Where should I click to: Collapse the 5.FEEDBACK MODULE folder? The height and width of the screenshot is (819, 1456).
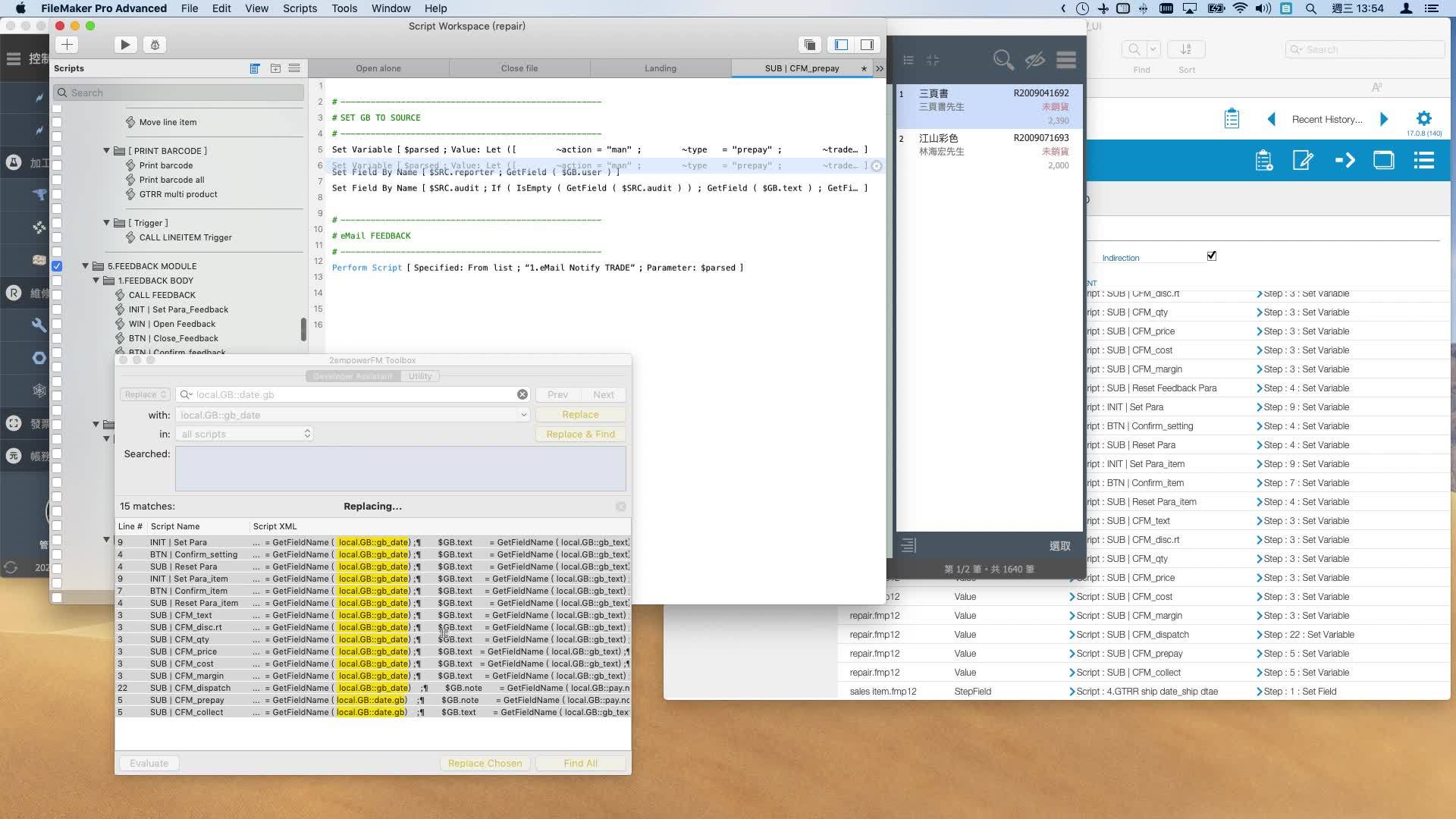[x=86, y=266]
